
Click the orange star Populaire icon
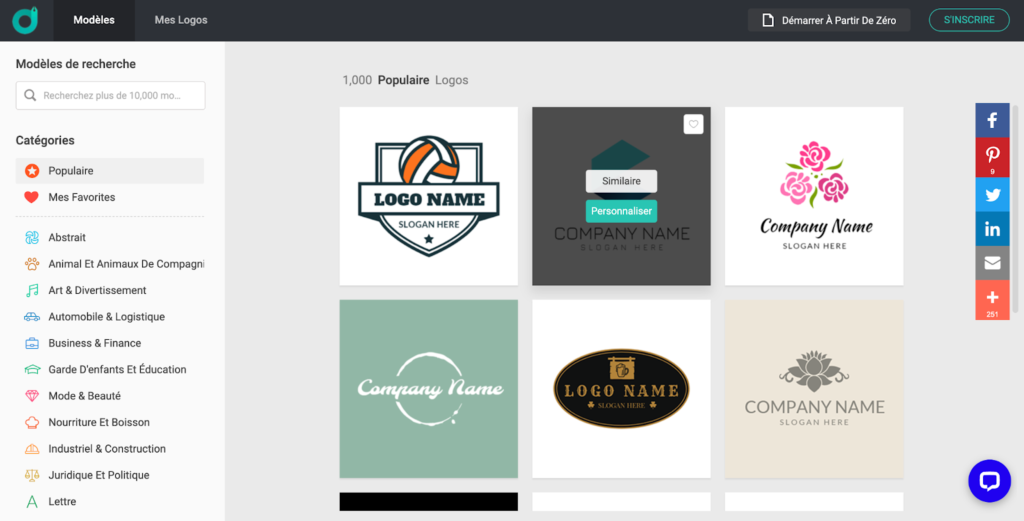pyautogui.click(x=31, y=171)
